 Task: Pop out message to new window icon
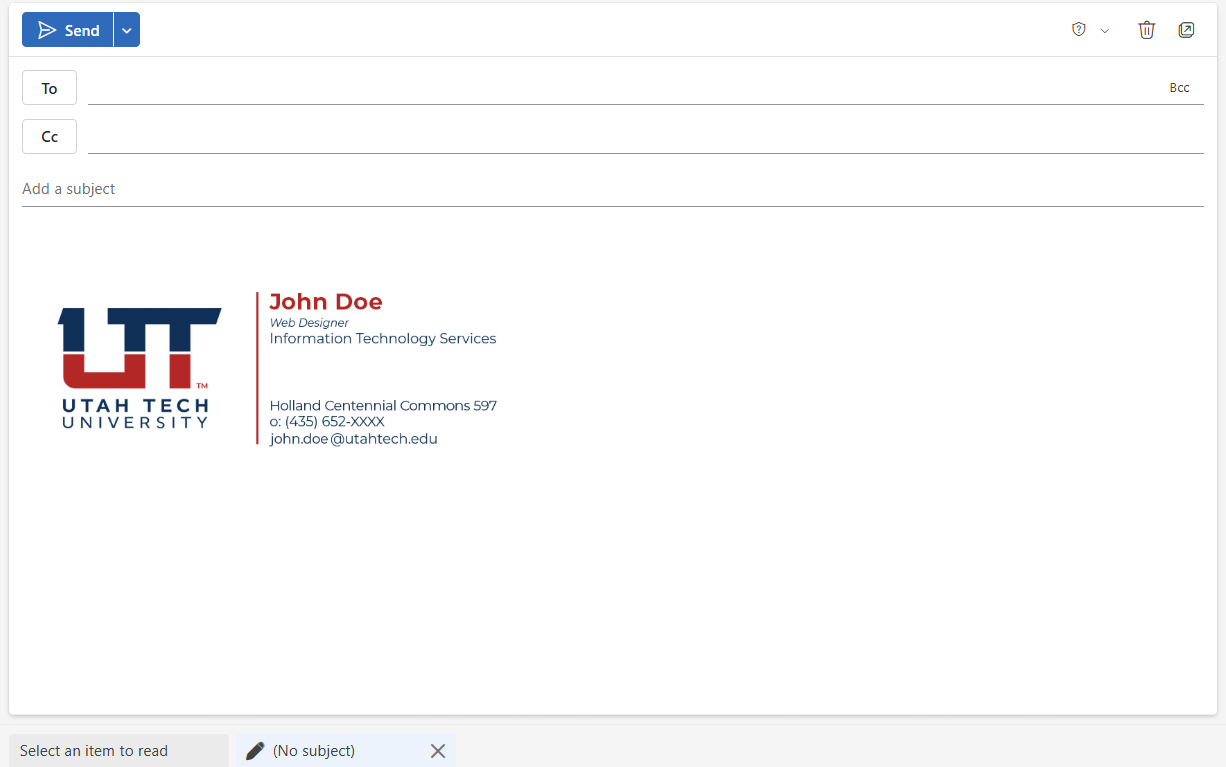1186,30
